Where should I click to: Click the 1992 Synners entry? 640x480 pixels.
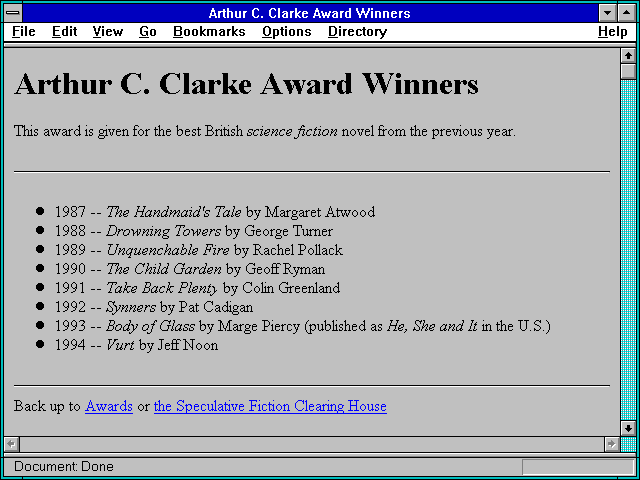pos(154,307)
